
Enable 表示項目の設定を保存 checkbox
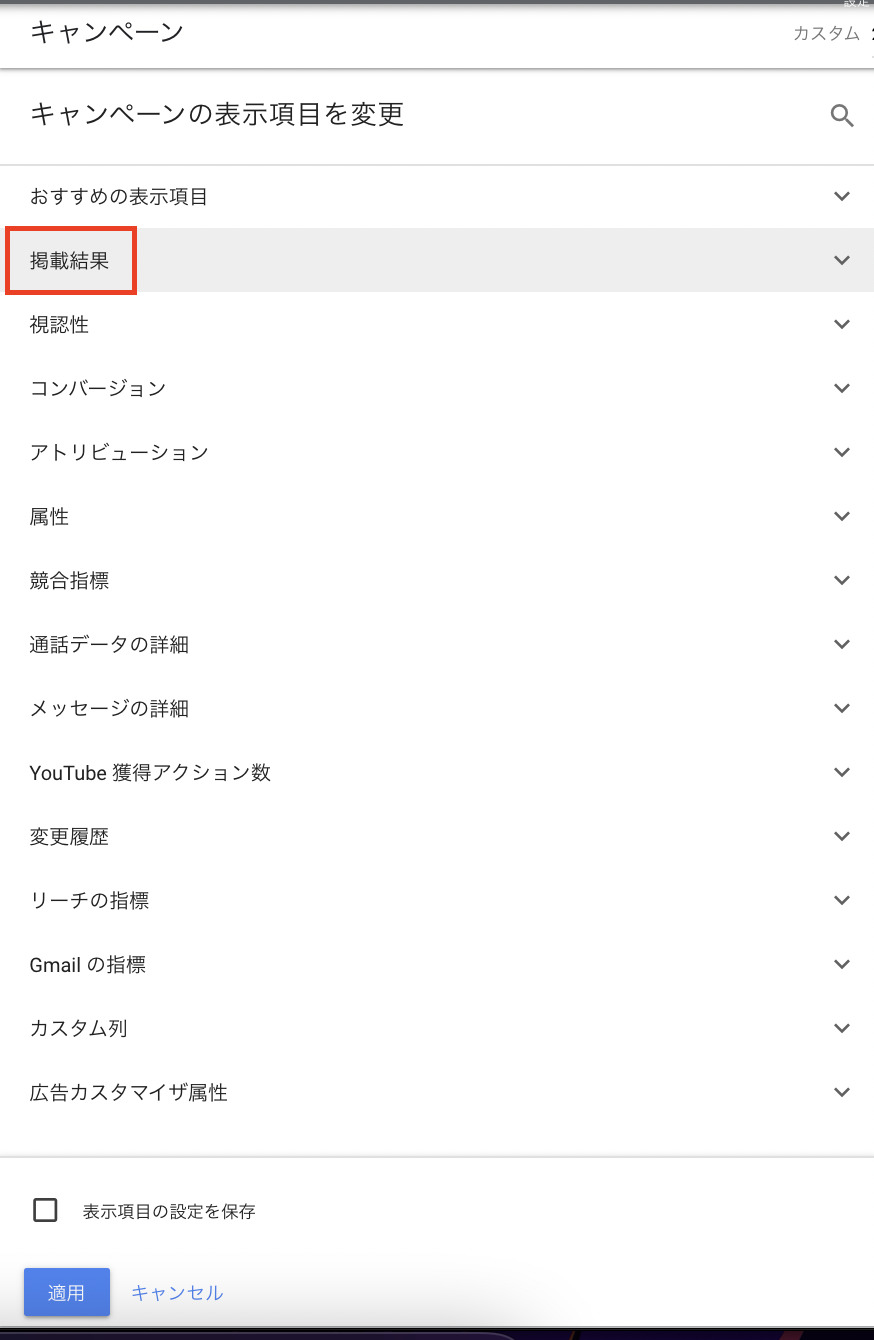click(x=45, y=1210)
